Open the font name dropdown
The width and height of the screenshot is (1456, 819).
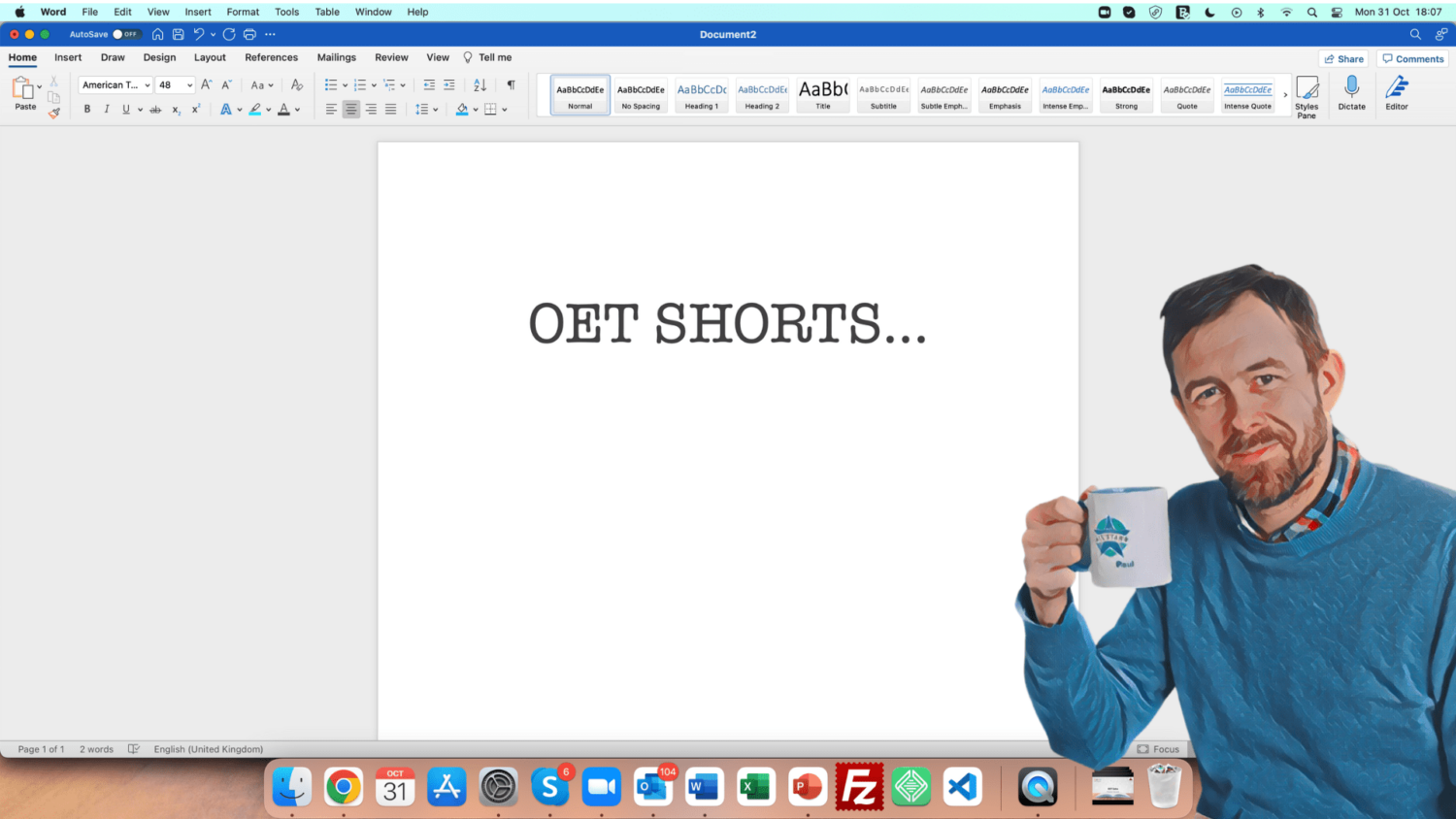point(148,85)
